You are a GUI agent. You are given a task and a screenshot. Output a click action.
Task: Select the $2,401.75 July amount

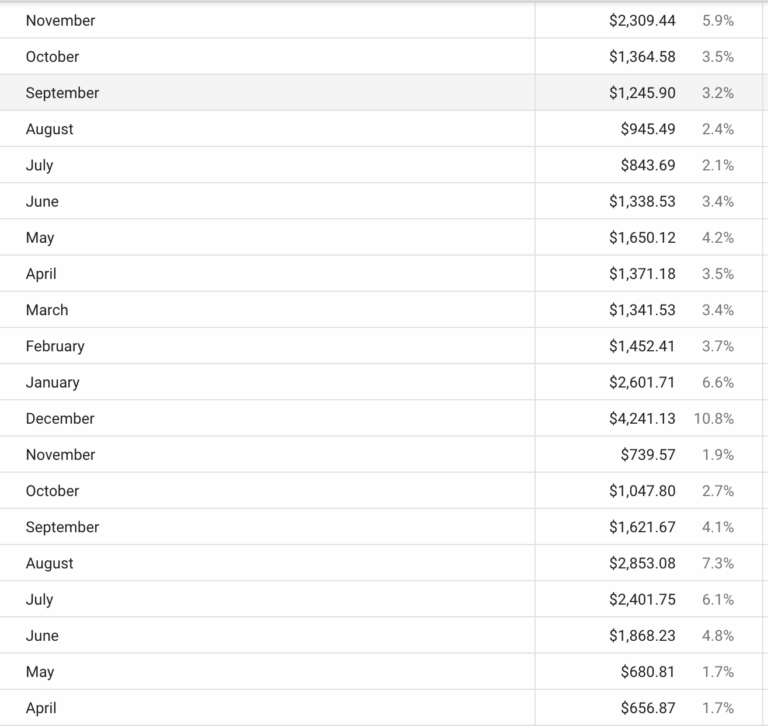[642, 599]
